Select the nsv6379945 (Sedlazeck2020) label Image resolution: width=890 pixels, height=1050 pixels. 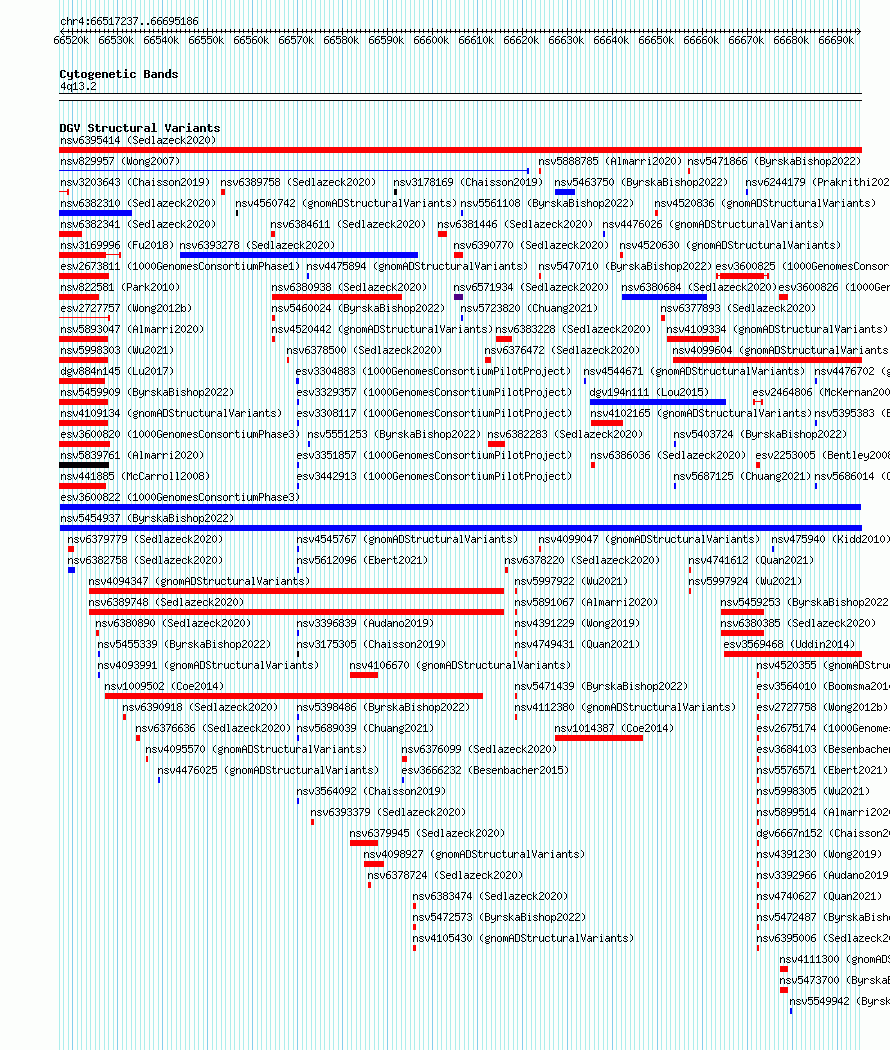coord(427,834)
